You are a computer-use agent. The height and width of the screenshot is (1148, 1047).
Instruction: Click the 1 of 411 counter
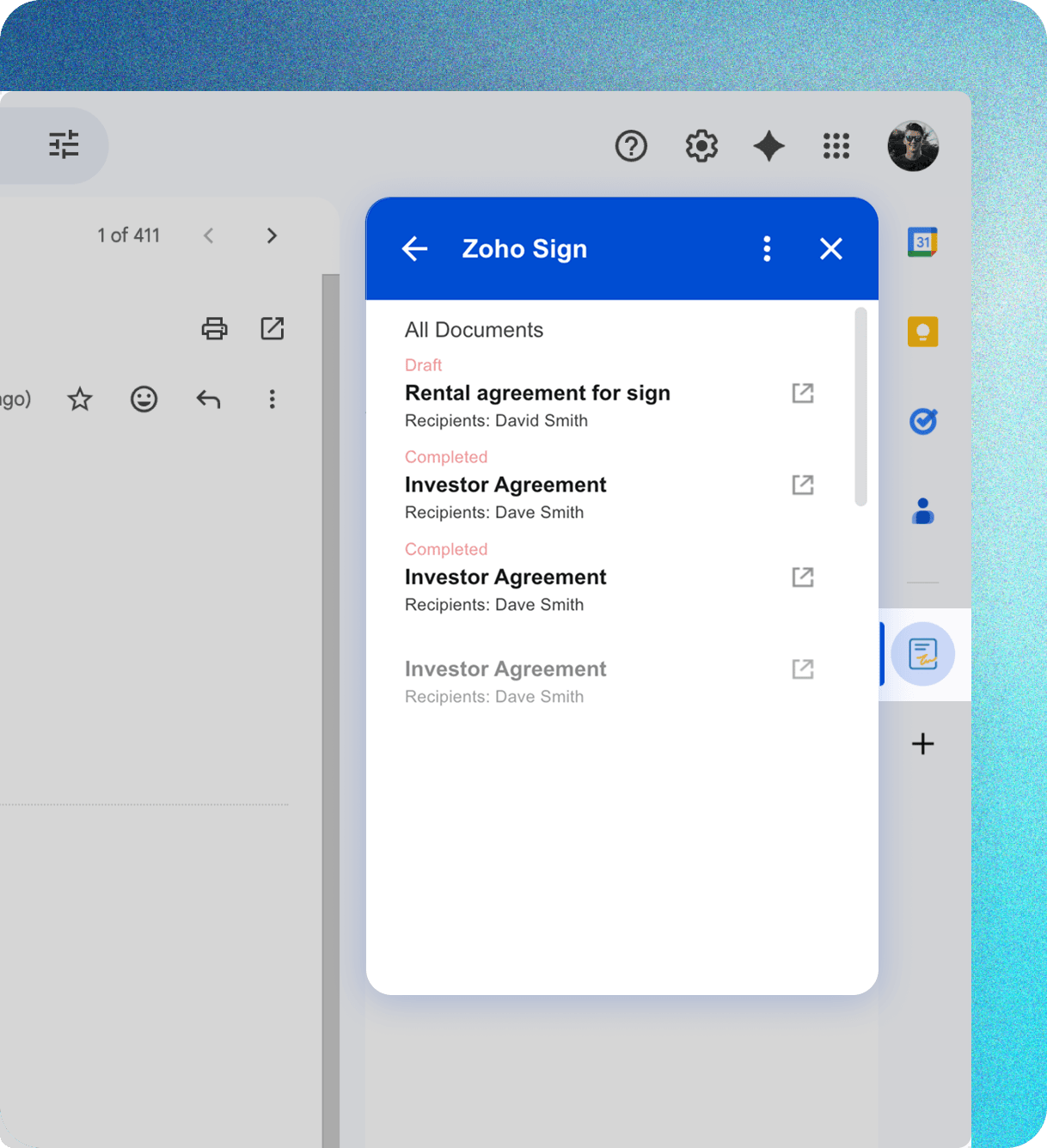(129, 235)
